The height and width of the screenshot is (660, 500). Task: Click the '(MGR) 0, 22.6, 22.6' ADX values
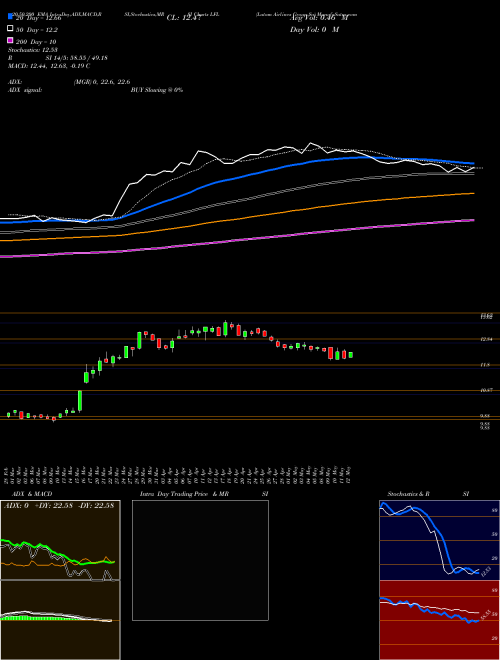[102, 82]
